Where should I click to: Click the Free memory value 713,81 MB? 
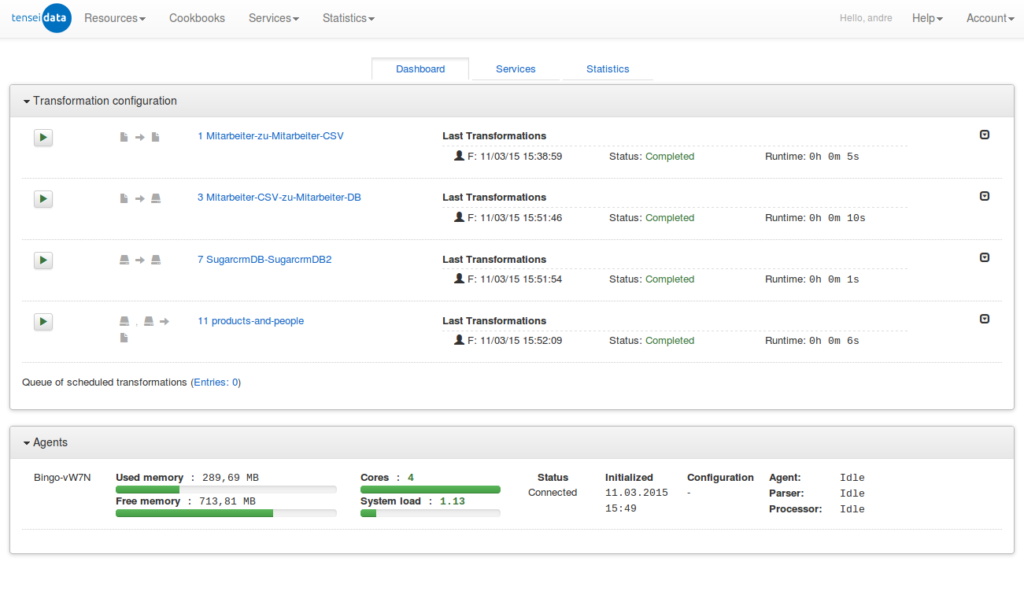pos(227,501)
